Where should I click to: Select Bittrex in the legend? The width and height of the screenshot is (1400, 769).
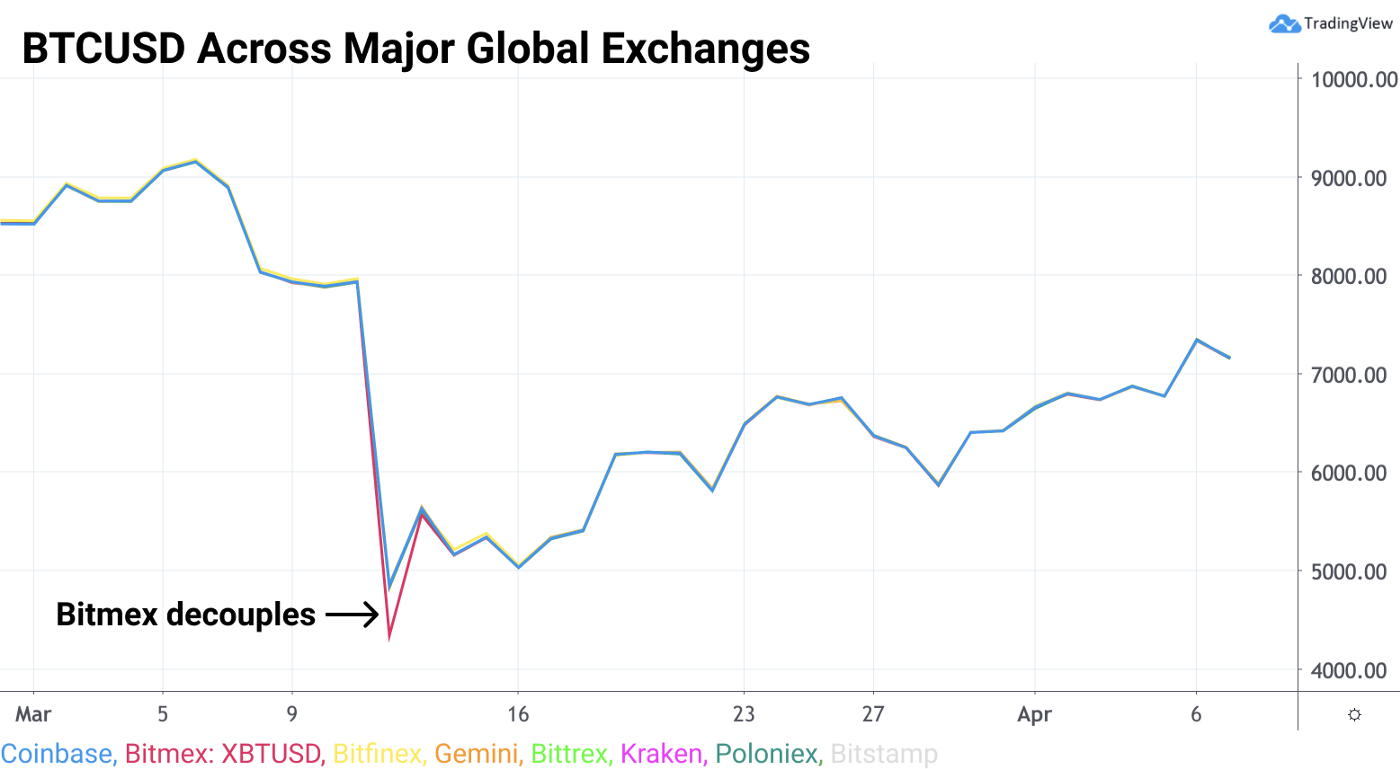click(571, 752)
